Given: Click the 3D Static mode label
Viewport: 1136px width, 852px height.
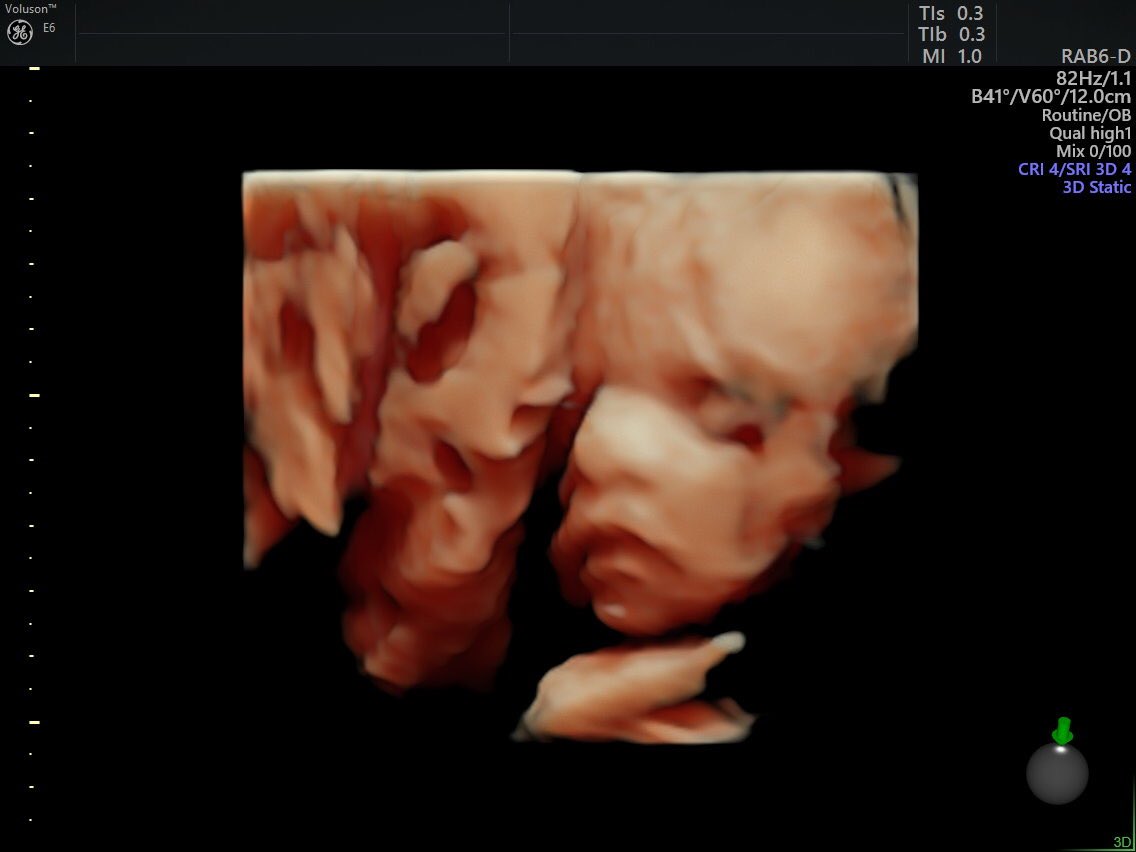Looking at the screenshot, I should click(x=1096, y=187).
